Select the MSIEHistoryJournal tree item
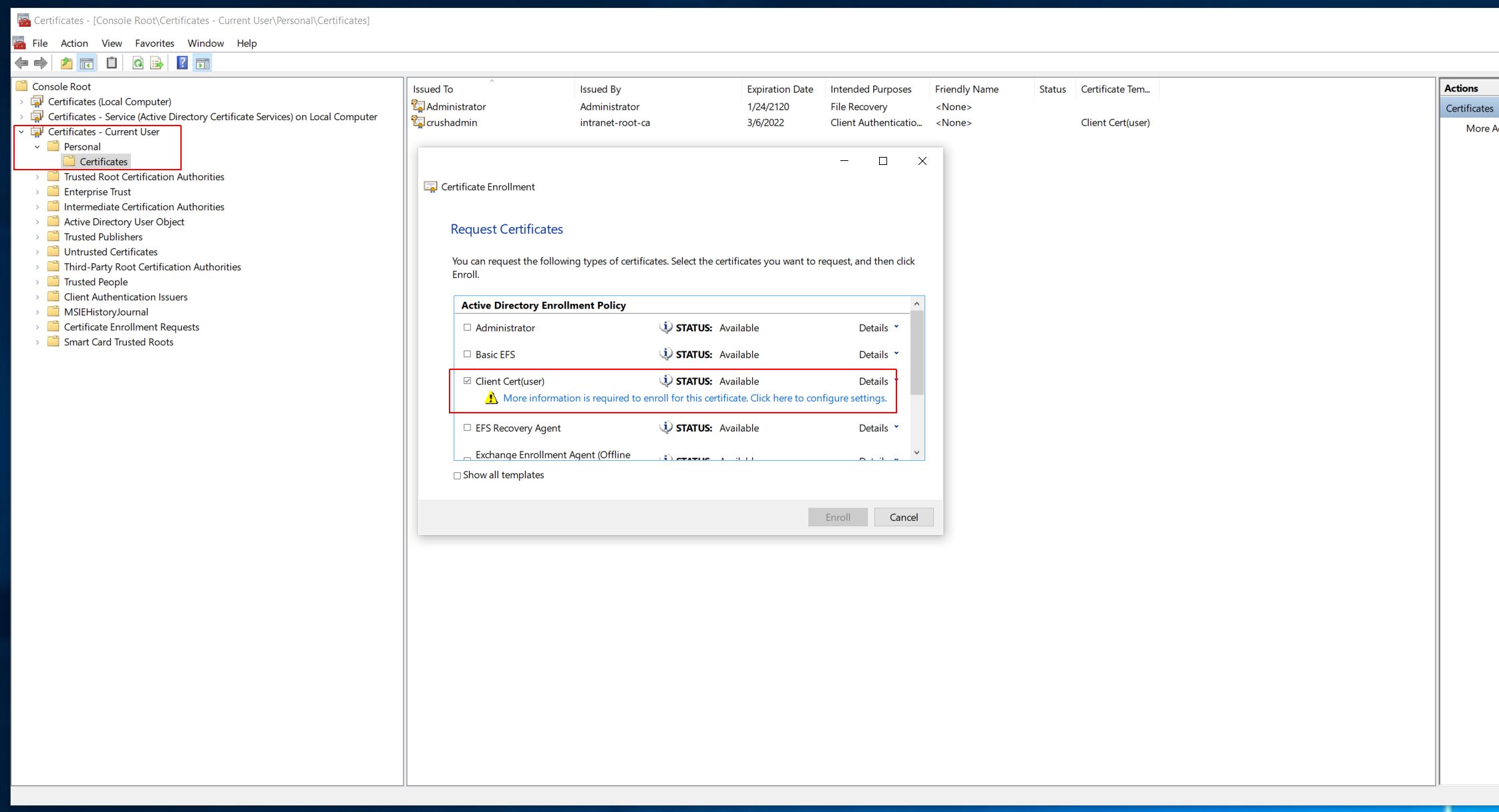 106,312
